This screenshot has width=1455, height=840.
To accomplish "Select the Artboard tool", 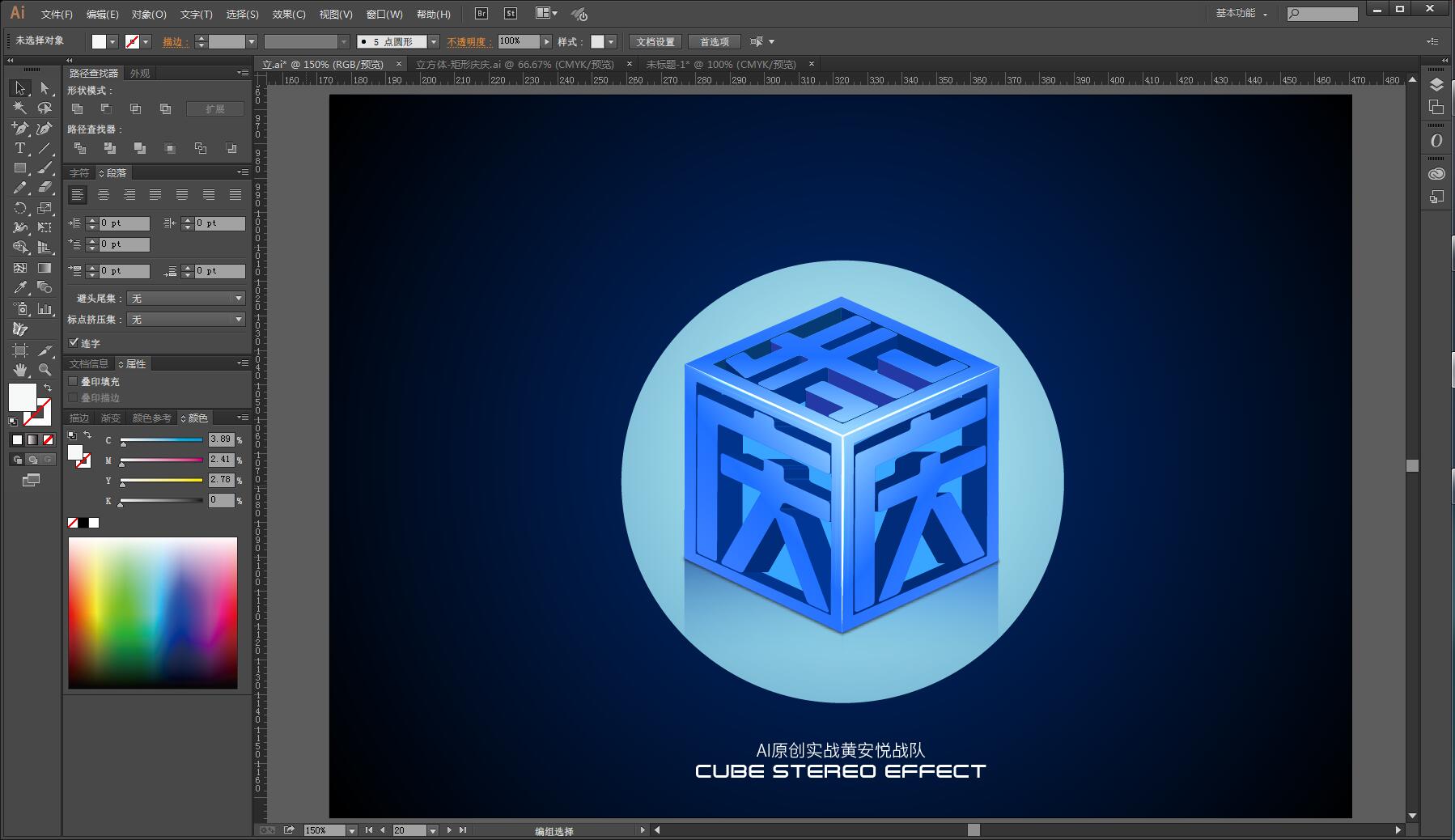I will point(19,350).
